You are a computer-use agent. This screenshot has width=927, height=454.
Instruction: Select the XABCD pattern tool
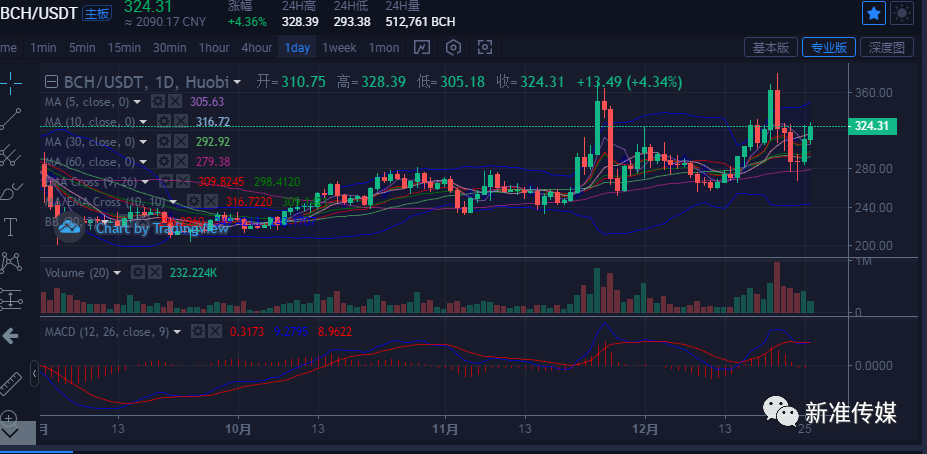tap(11, 262)
